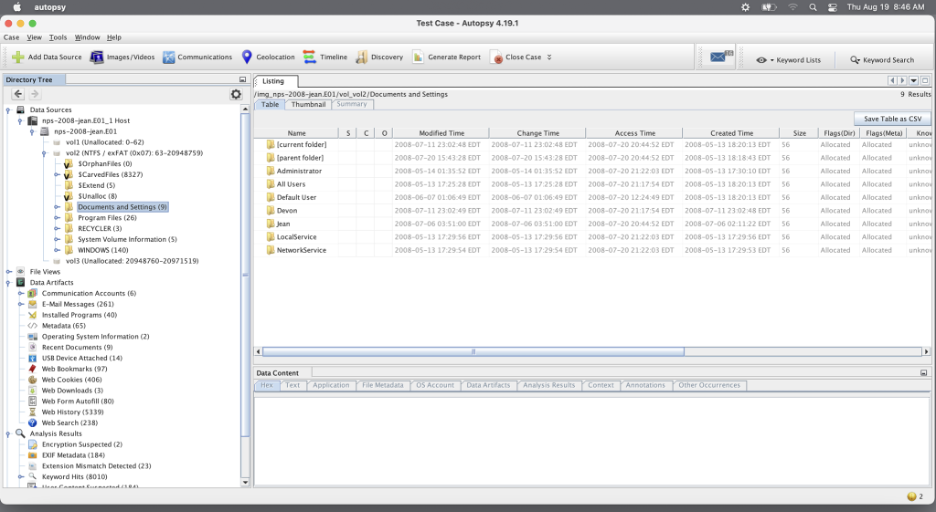Click the Close Case icon
Screen dimensions: 936x512
click(x=497, y=57)
